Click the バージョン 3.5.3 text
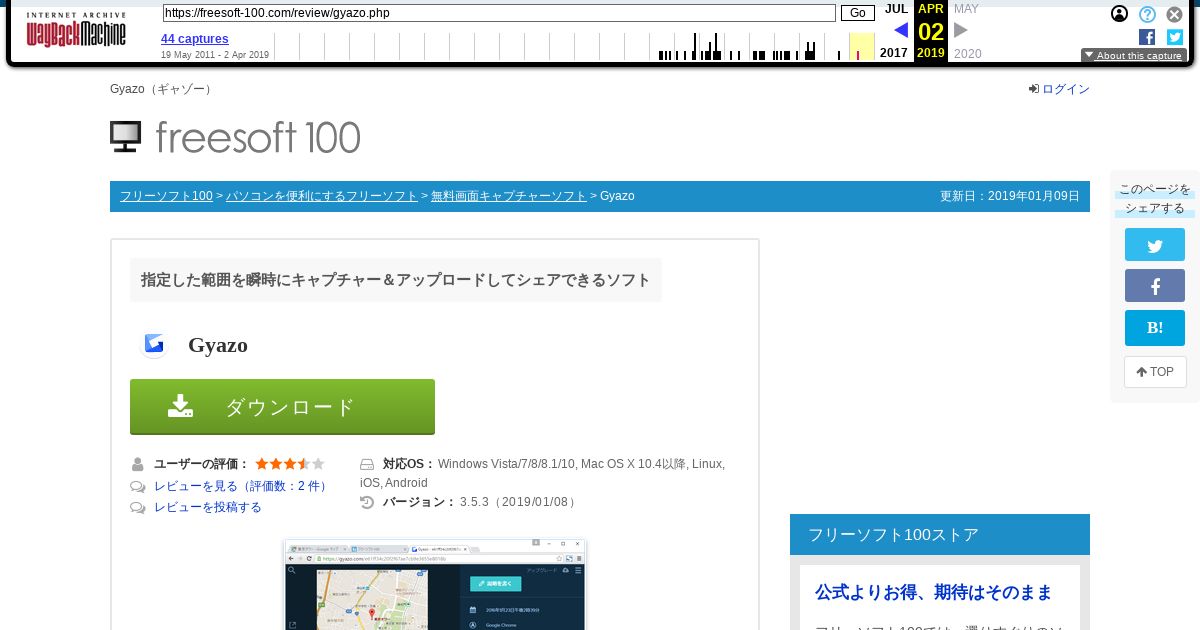 pyautogui.click(x=478, y=502)
